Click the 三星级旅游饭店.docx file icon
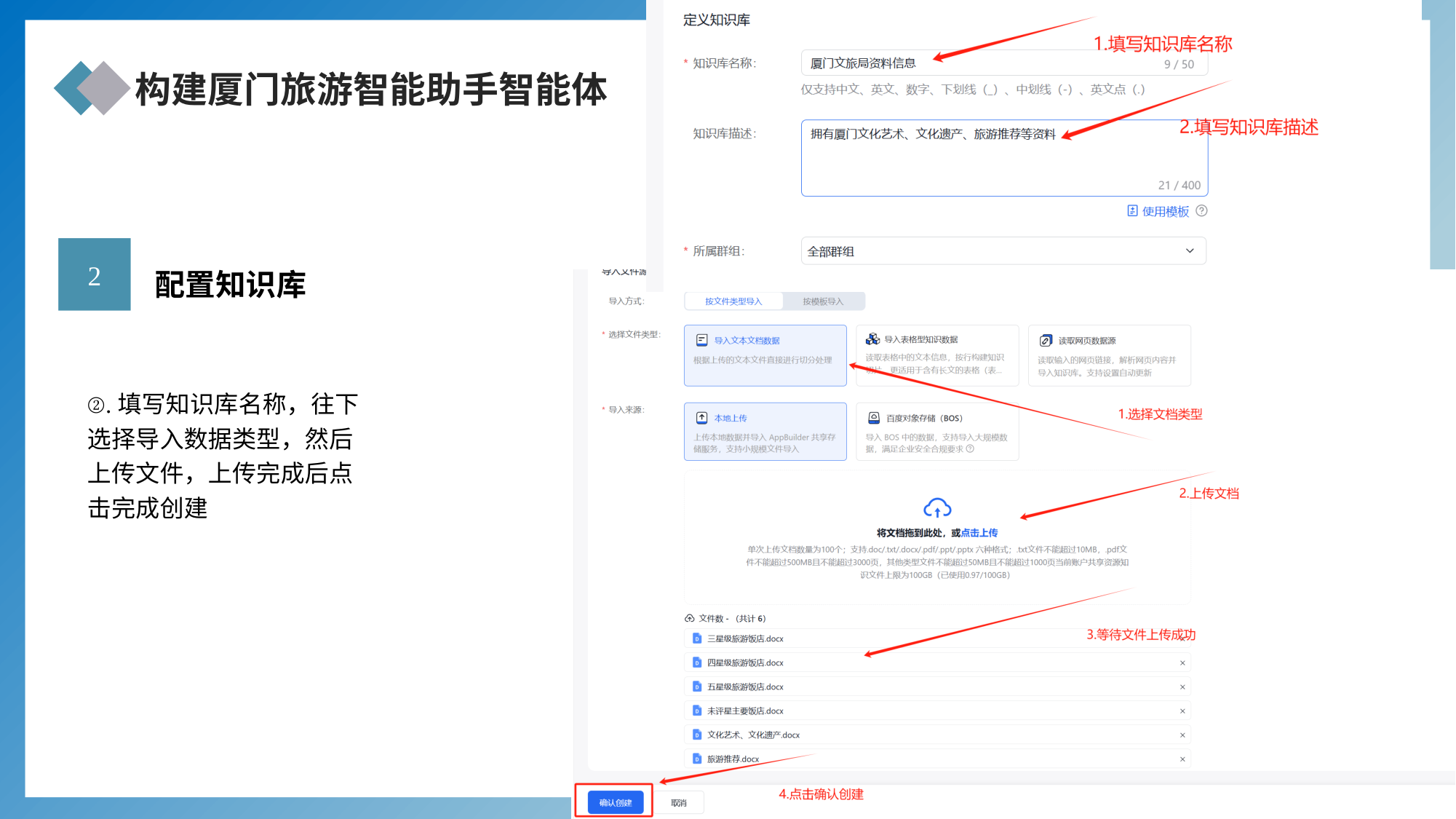The width and height of the screenshot is (1456, 819). pos(696,638)
